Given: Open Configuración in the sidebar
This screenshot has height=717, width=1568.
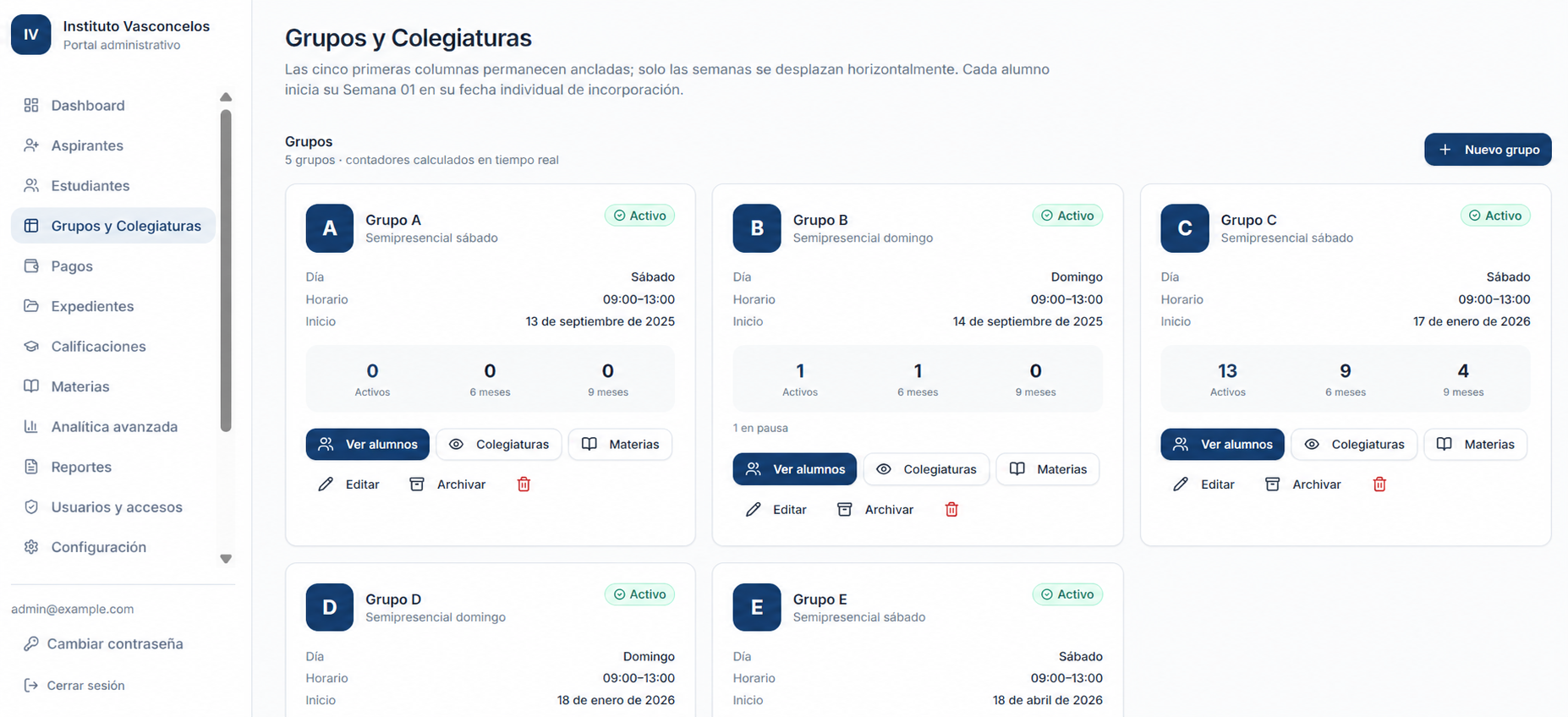Looking at the screenshot, I should [113, 547].
